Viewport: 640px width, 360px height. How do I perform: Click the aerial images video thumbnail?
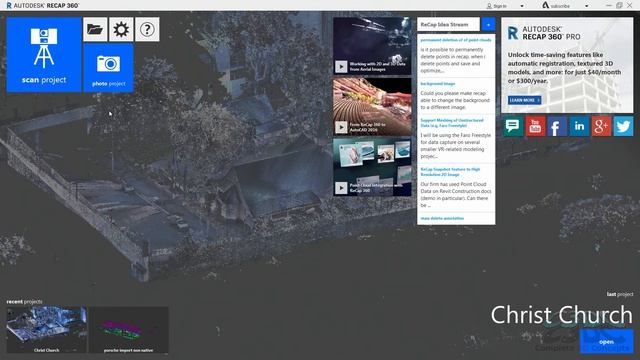coord(372,46)
